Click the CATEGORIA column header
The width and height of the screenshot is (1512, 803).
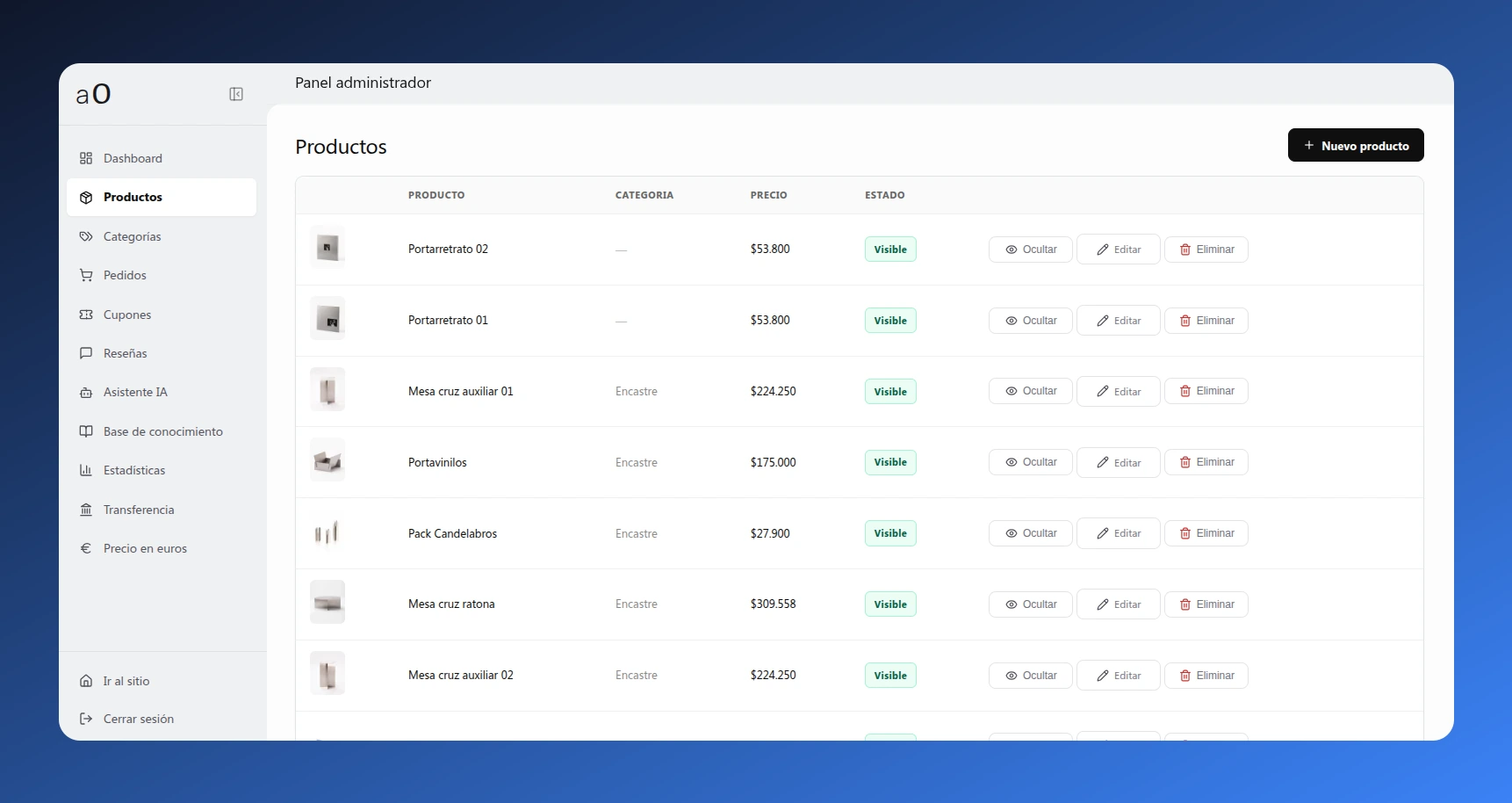(644, 195)
